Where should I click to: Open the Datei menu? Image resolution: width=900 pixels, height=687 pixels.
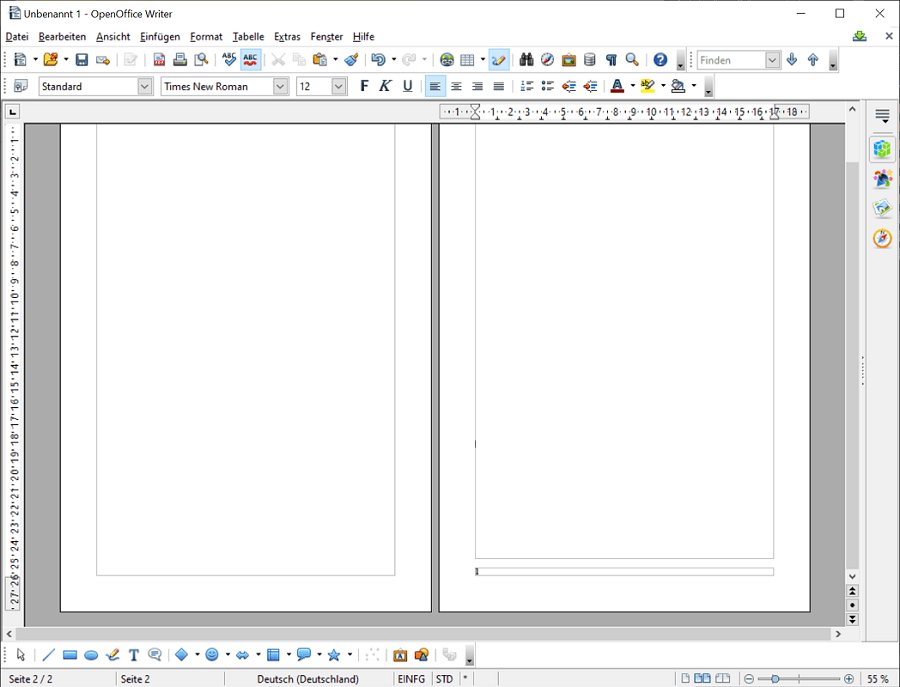(17, 37)
